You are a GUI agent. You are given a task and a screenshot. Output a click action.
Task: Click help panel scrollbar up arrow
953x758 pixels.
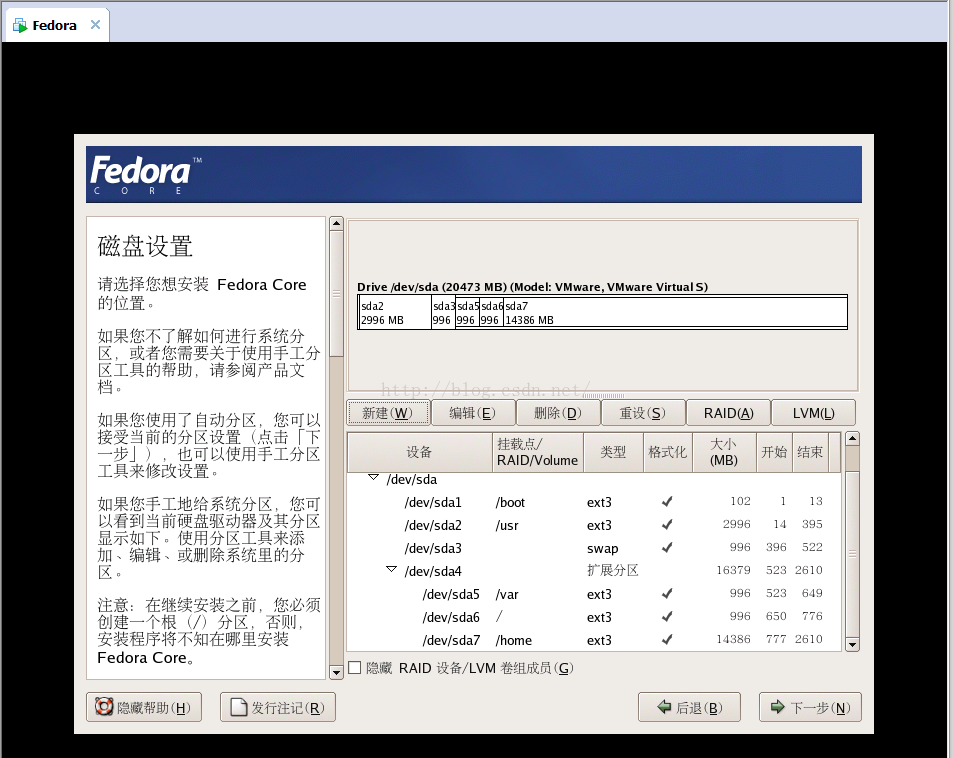336,223
